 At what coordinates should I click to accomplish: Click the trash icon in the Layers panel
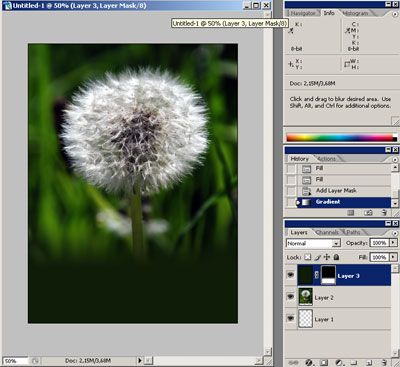(x=384, y=362)
